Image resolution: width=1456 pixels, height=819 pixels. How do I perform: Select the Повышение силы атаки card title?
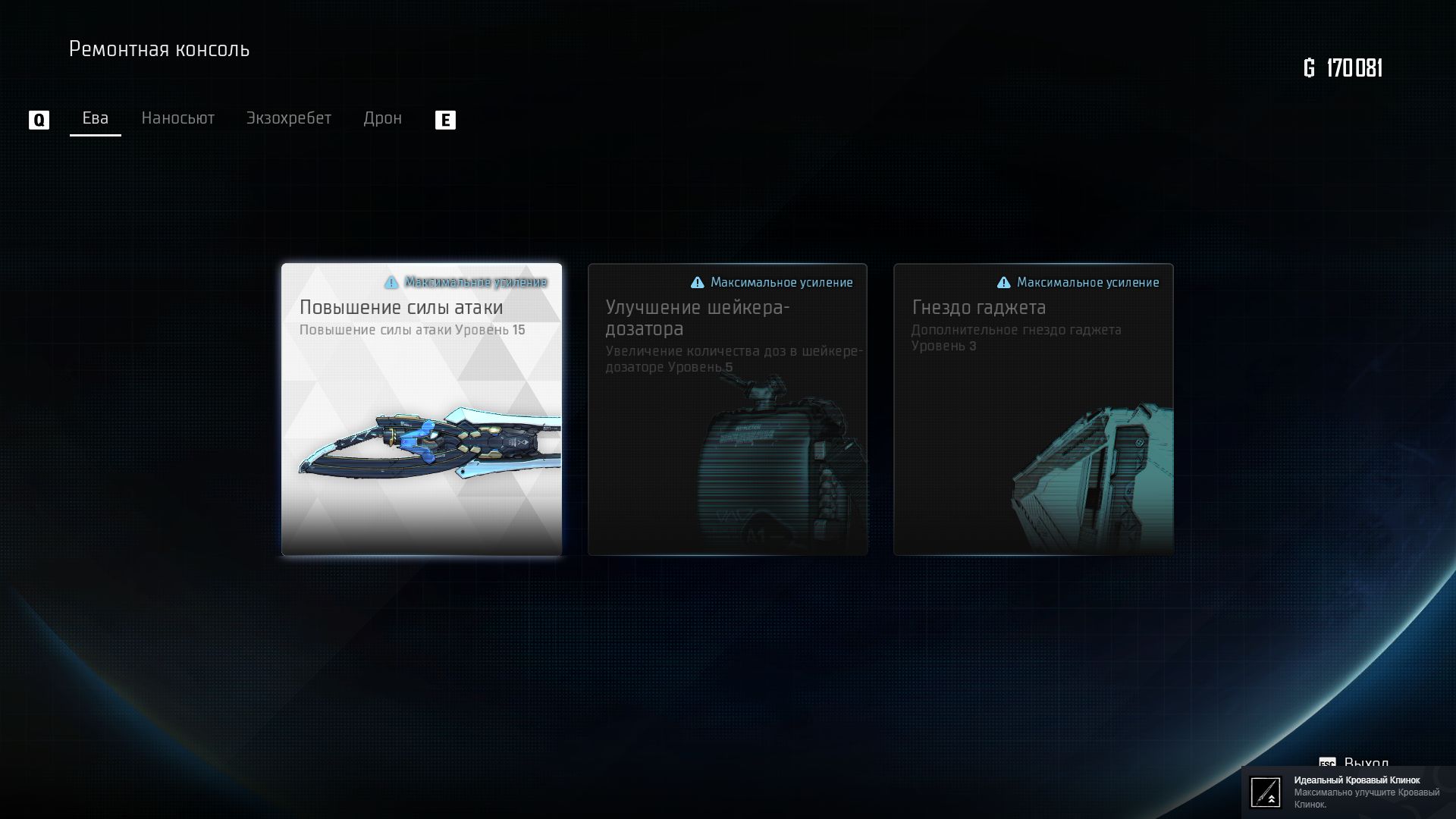(400, 307)
